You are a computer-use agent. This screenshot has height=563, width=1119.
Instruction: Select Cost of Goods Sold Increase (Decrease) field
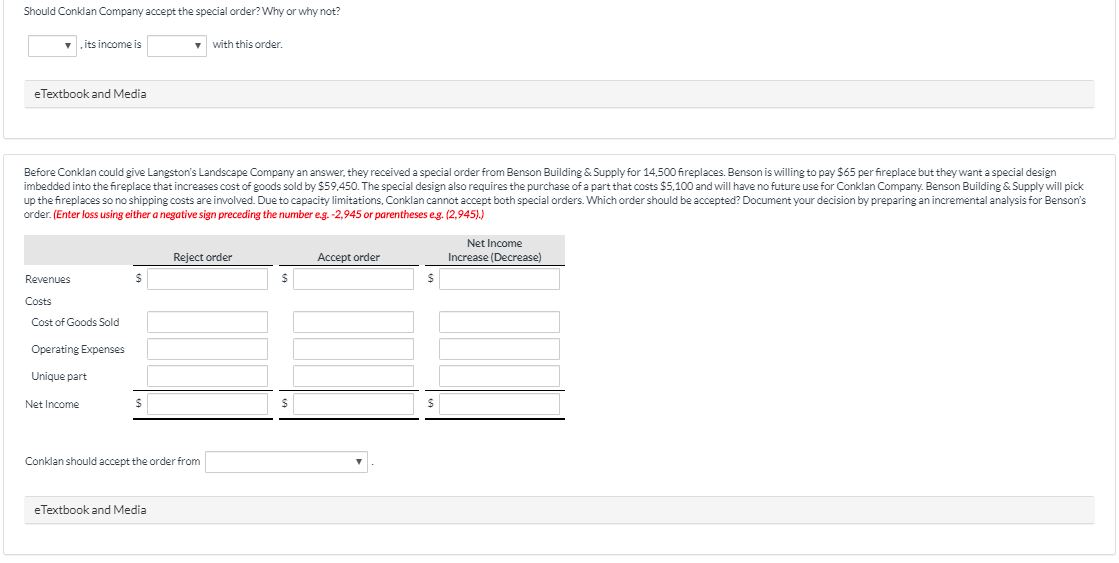(x=500, y=322)
